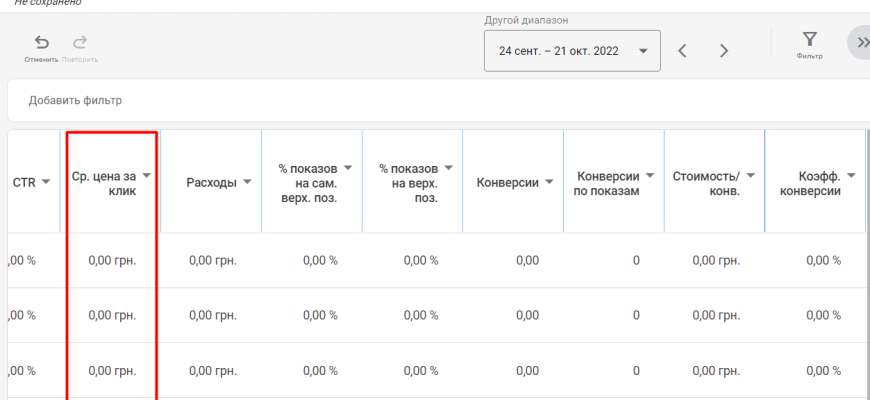Open Расходы column dropdown arrow

pyautogui.click(x=246, y=182)
